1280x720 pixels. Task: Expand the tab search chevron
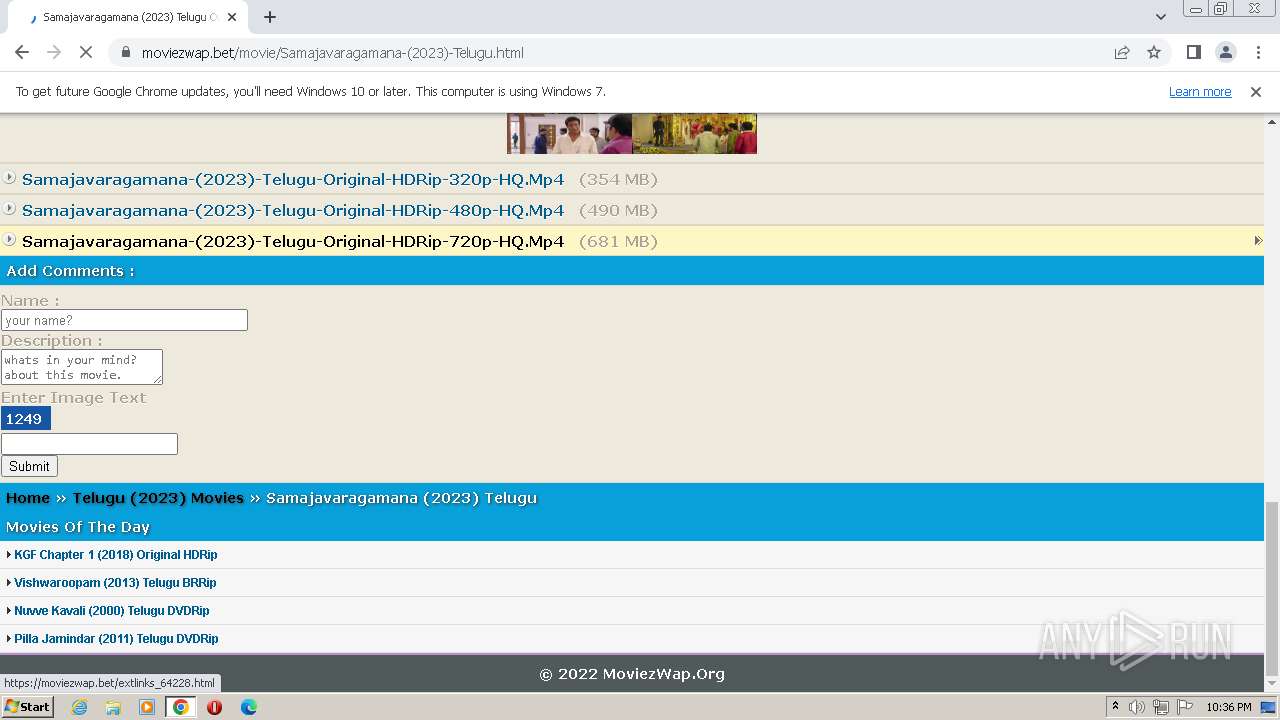1160,17
